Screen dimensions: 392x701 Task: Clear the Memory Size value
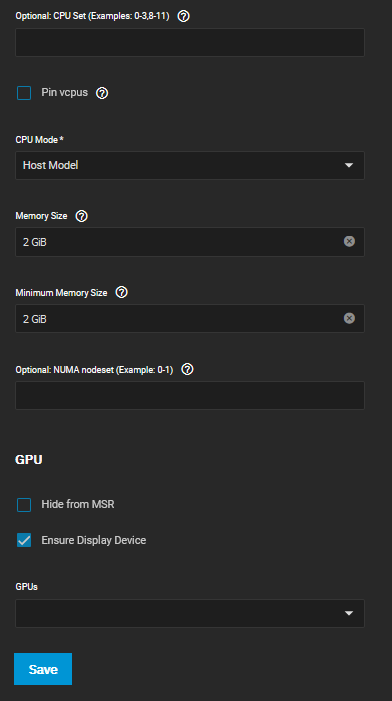point(350,241)
